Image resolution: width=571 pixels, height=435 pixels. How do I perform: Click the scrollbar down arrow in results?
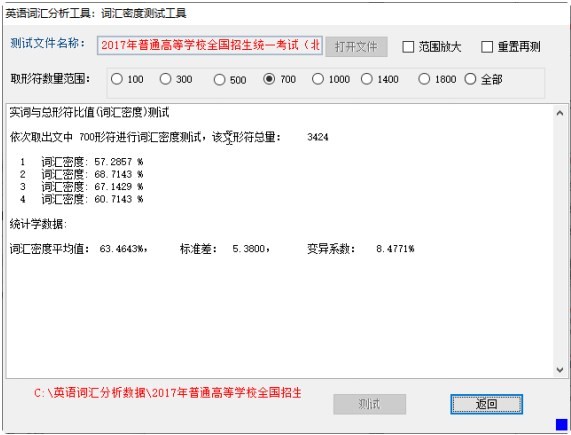point(560,369)
